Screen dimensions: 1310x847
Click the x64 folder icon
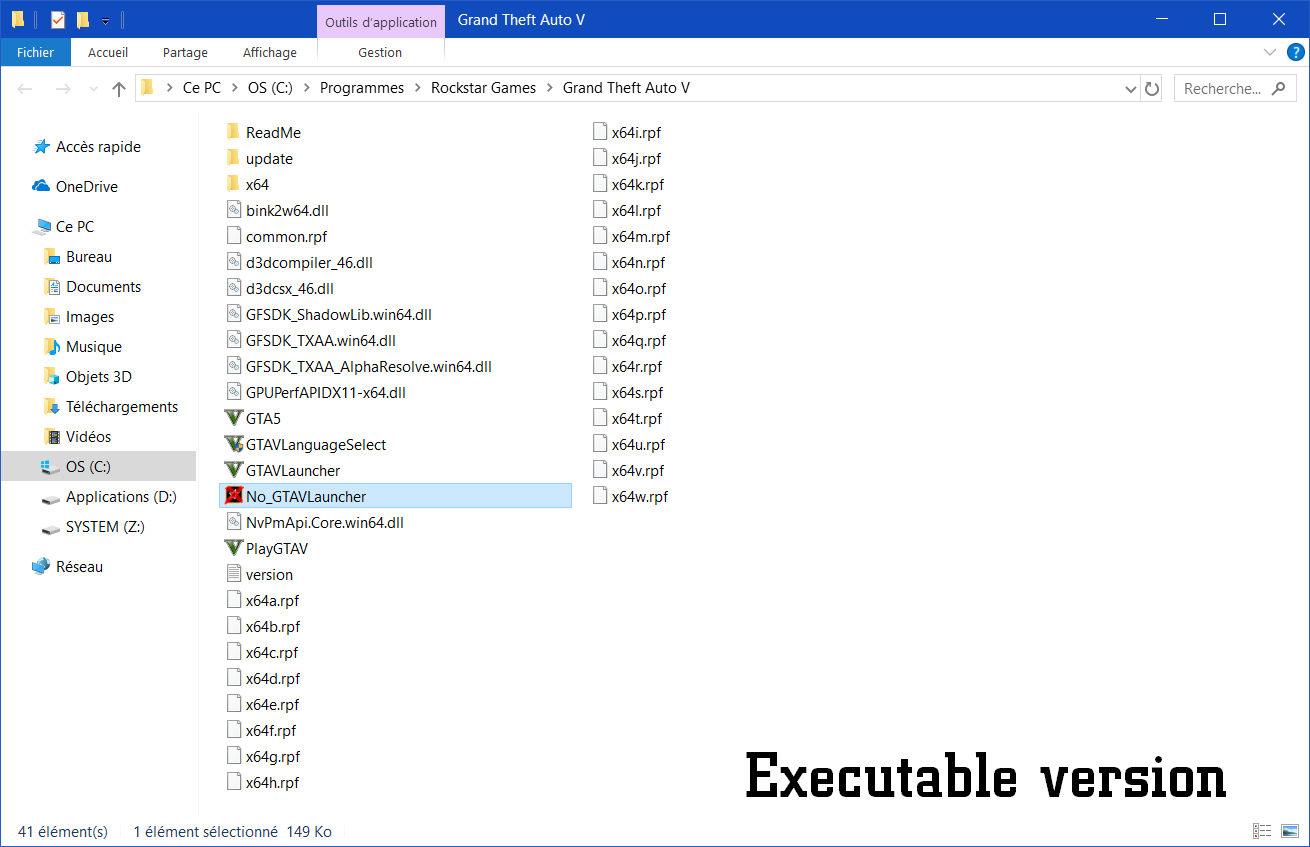(234, 184)
